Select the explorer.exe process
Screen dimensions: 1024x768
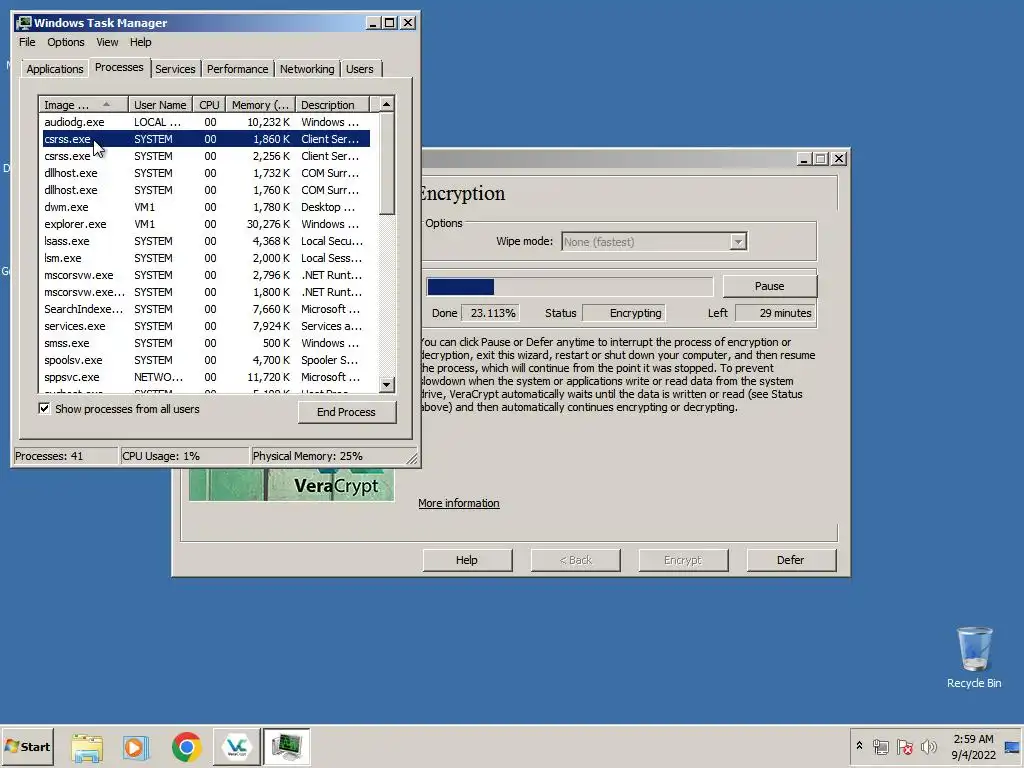coord(204,224)
